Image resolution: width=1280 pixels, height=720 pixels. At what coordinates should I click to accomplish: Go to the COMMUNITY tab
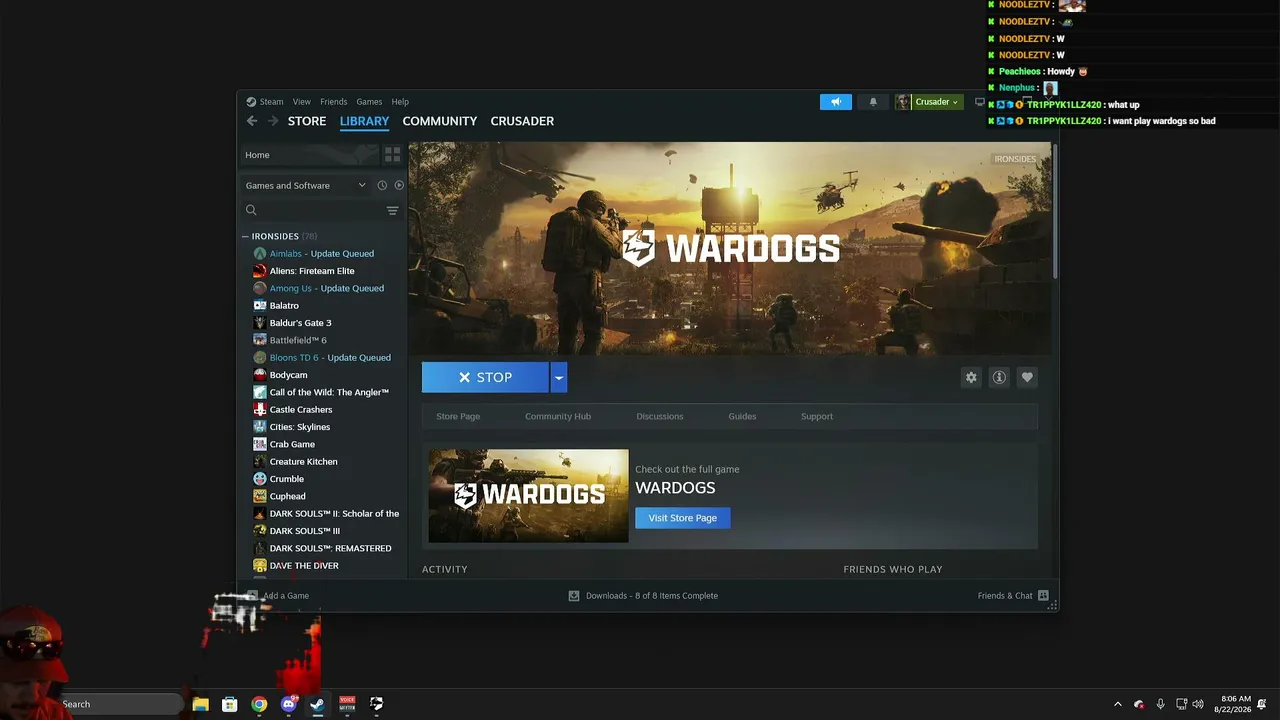[x=440, y=121]
